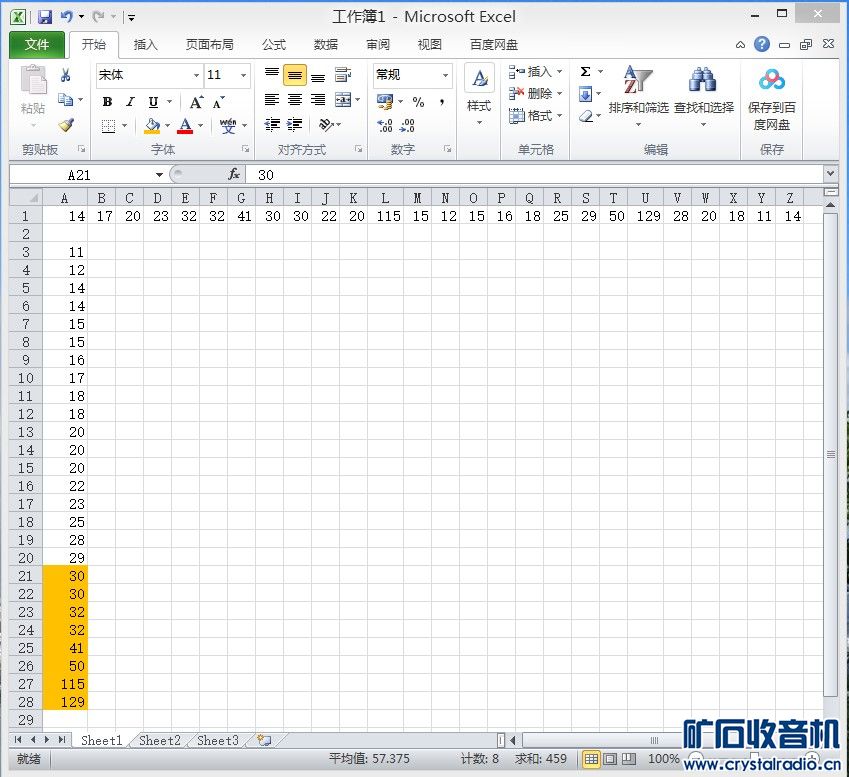Select the Format Painter brush icon
The image size is (849, 777).
tap(66, 125)
